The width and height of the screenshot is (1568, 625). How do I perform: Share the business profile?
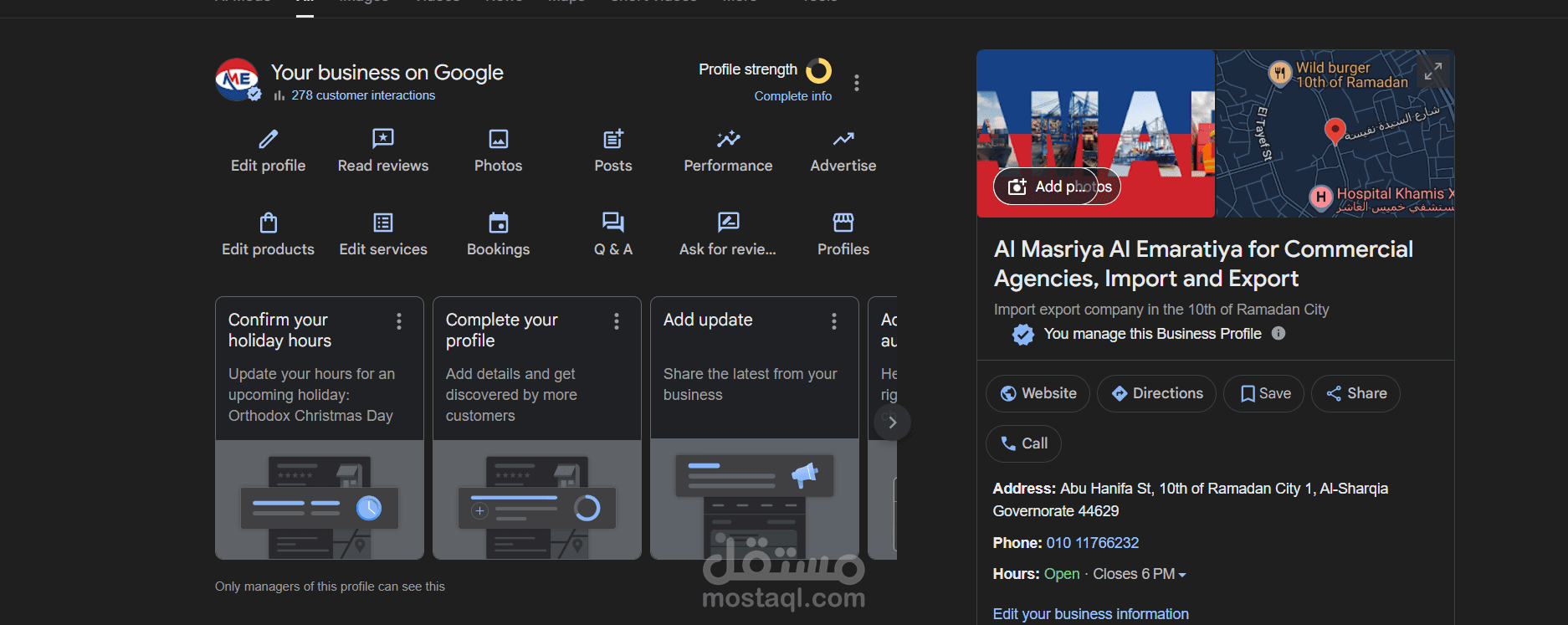click(x=1355, y=393)
